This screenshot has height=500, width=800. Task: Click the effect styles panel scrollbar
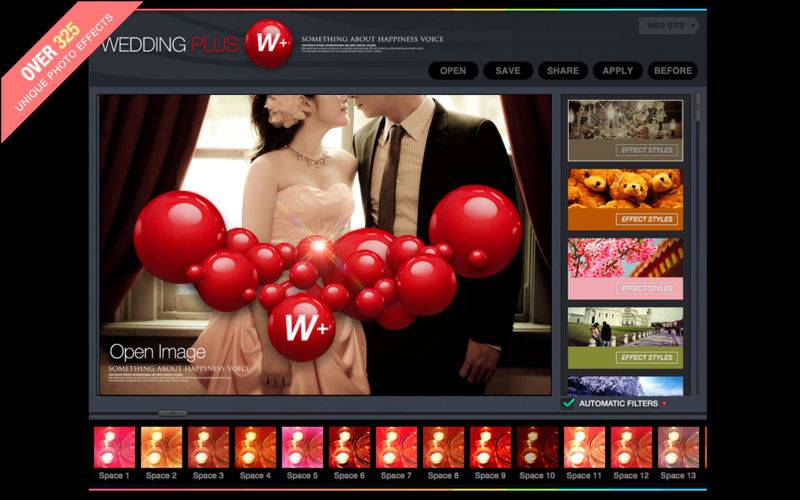[697, 107]
